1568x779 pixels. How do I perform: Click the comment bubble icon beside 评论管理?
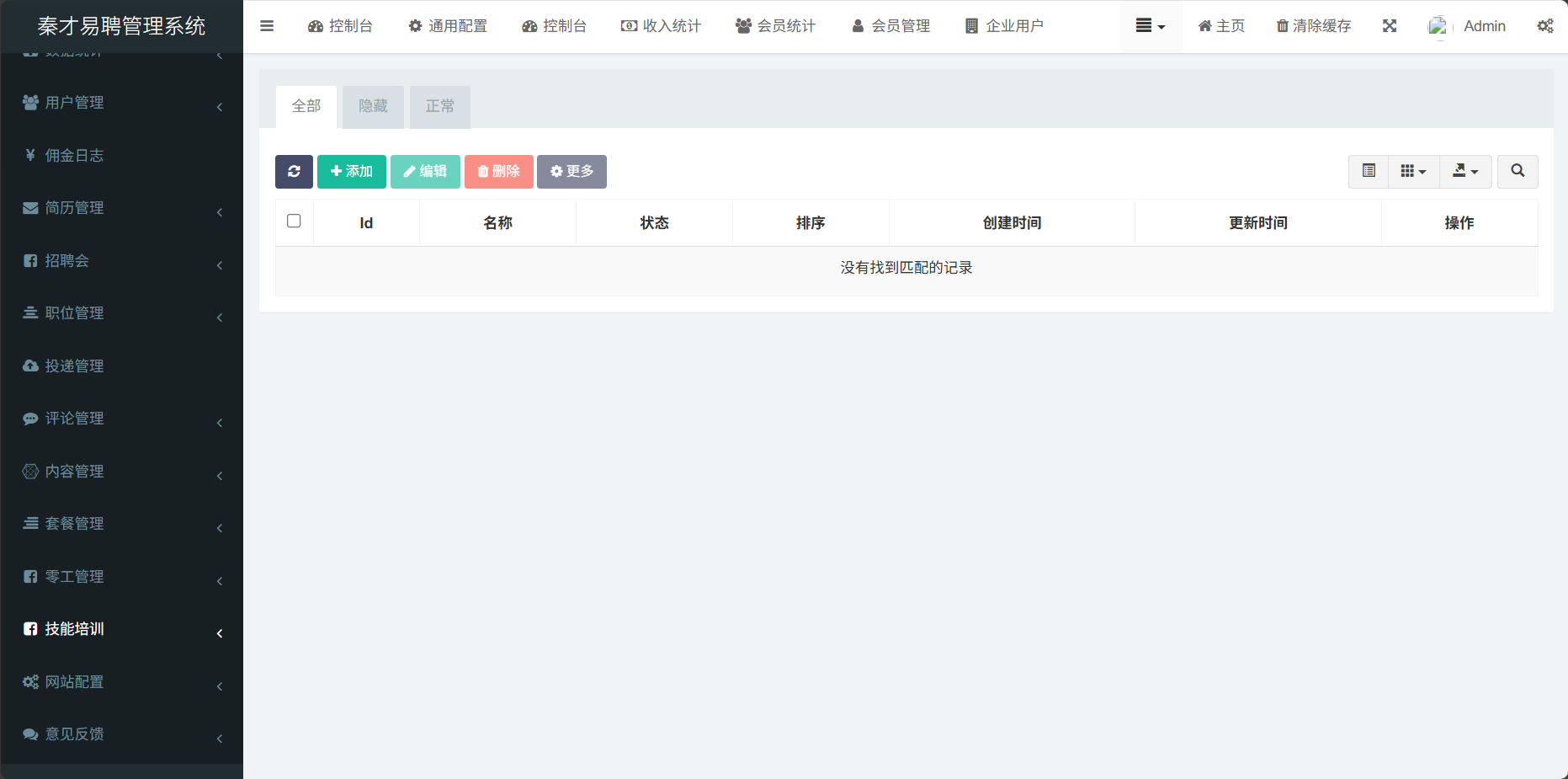pyautogui.click(x=30, y=419)
